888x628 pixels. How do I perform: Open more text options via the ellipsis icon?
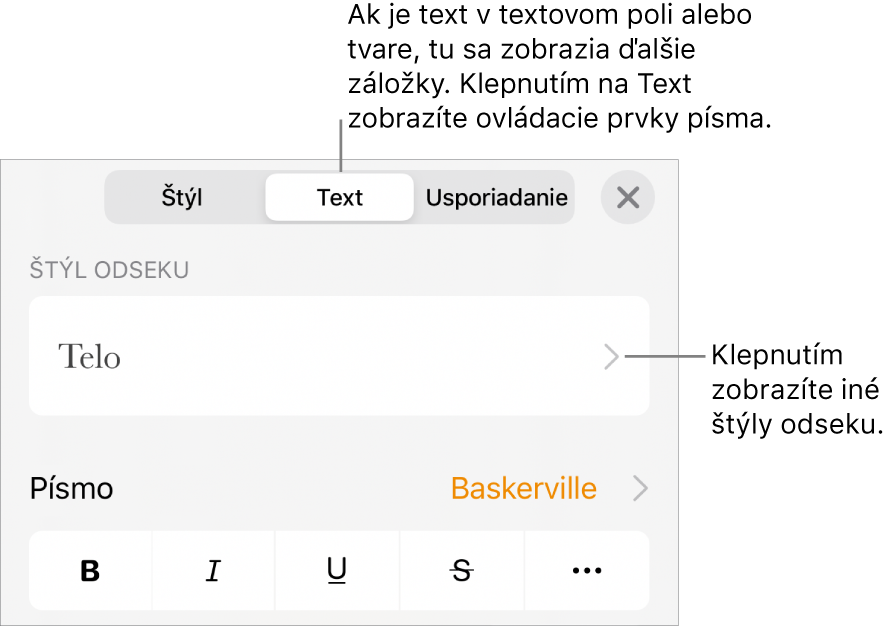click(586, 570)
